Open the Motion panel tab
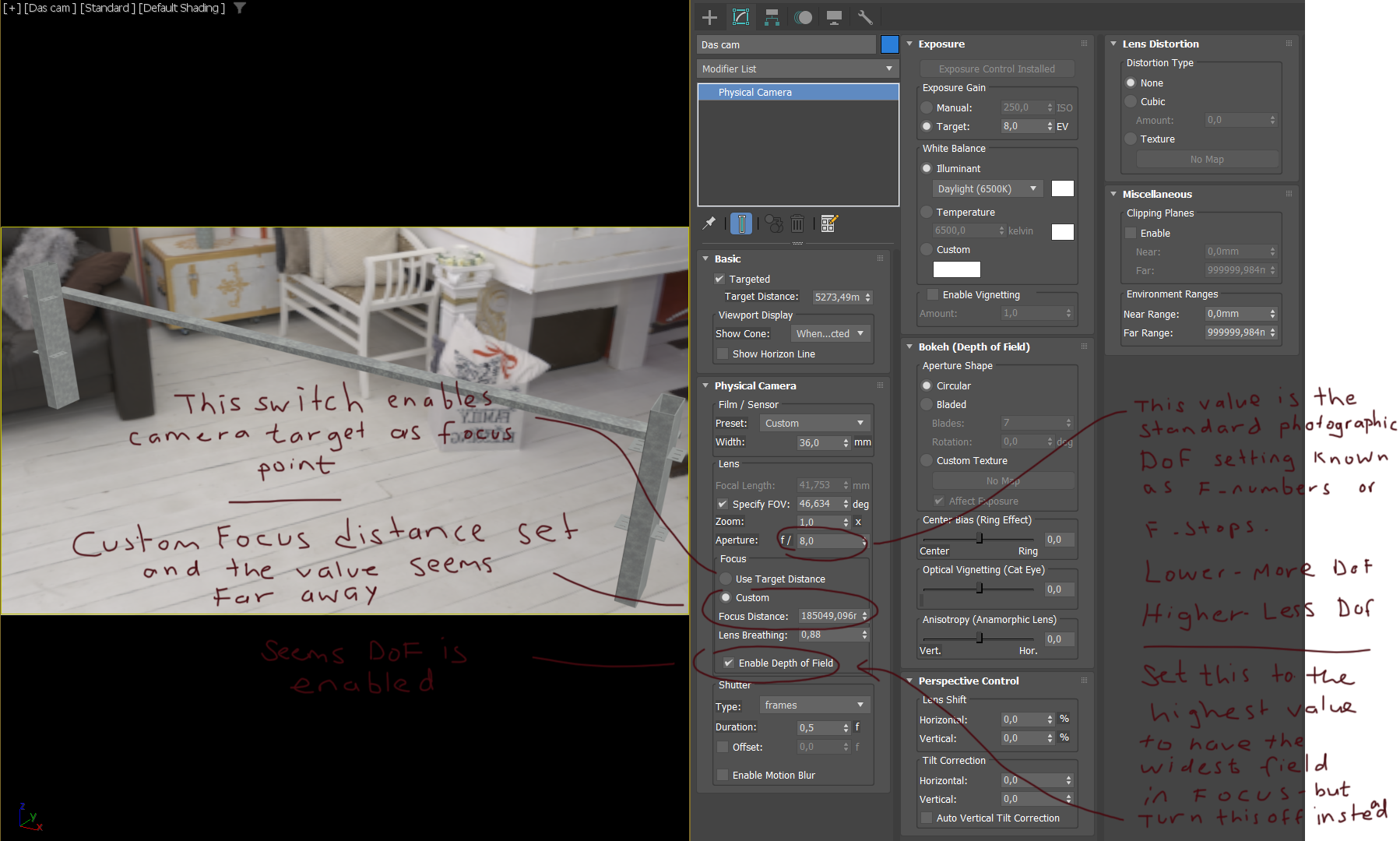1400x841 pixels. (x=804, y=17)
